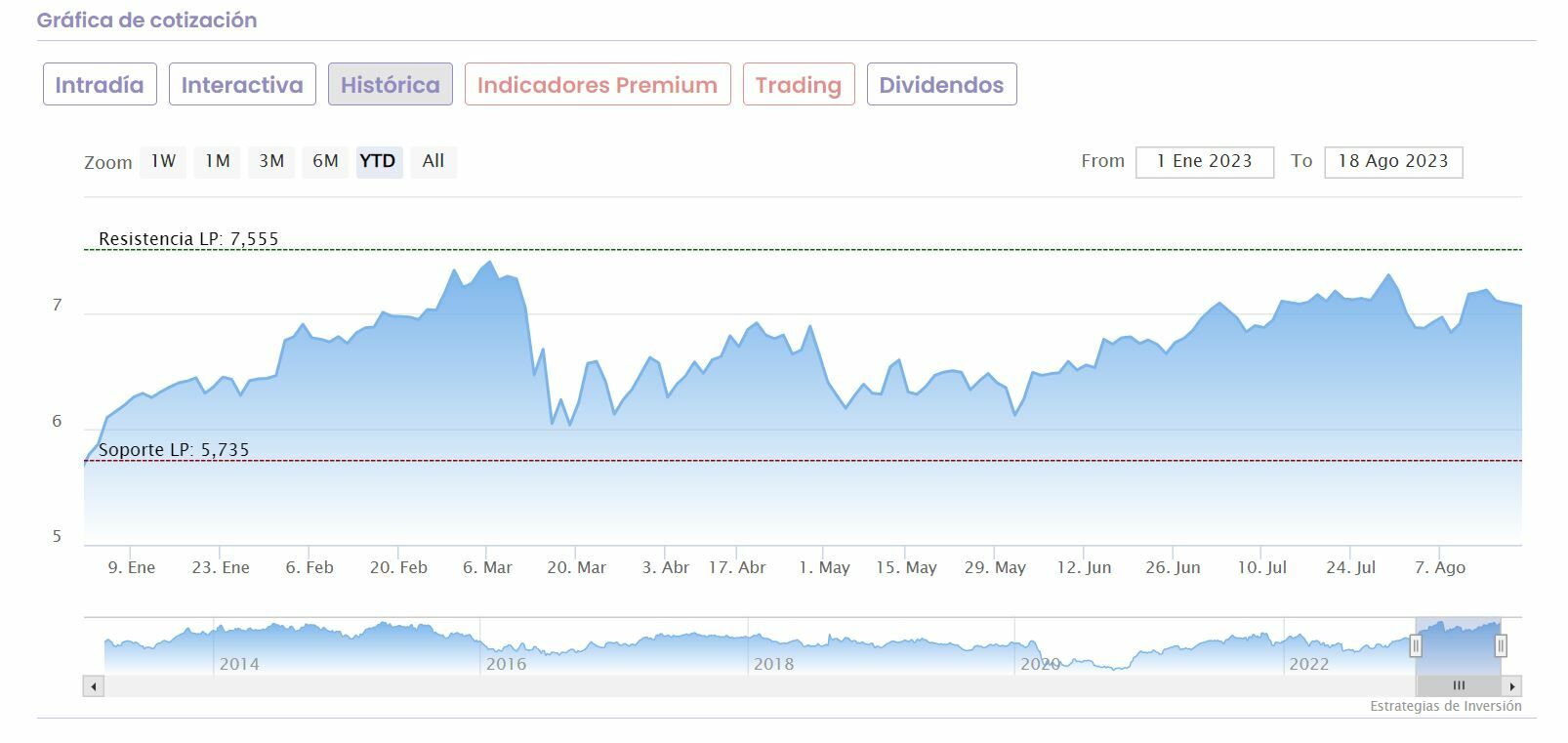The width and height of the screenshot is (1568, 743).
Task: Choose the YTD zoom option
Action: tap(378, 161)
